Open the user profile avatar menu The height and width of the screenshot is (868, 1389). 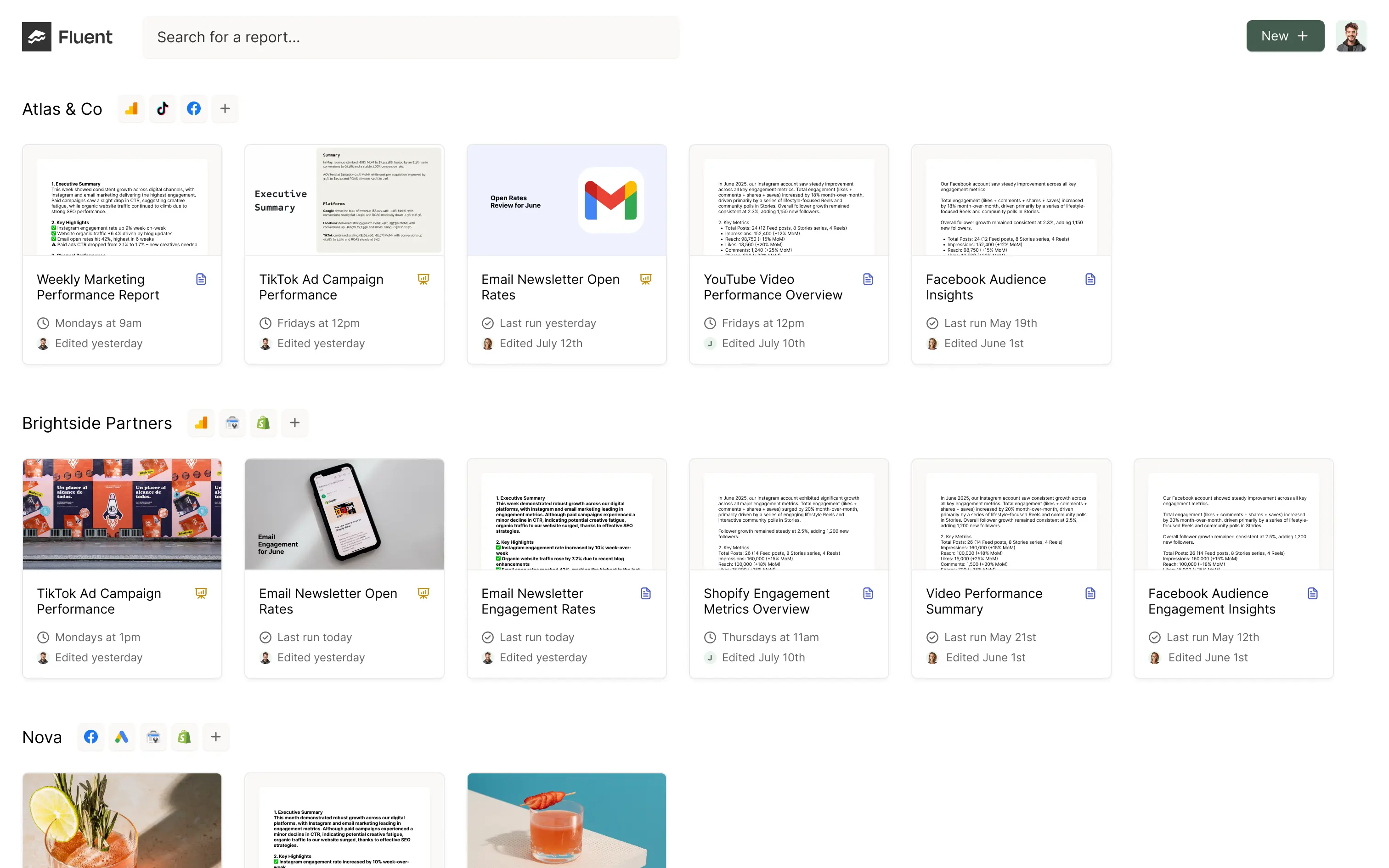(1350, 36)
